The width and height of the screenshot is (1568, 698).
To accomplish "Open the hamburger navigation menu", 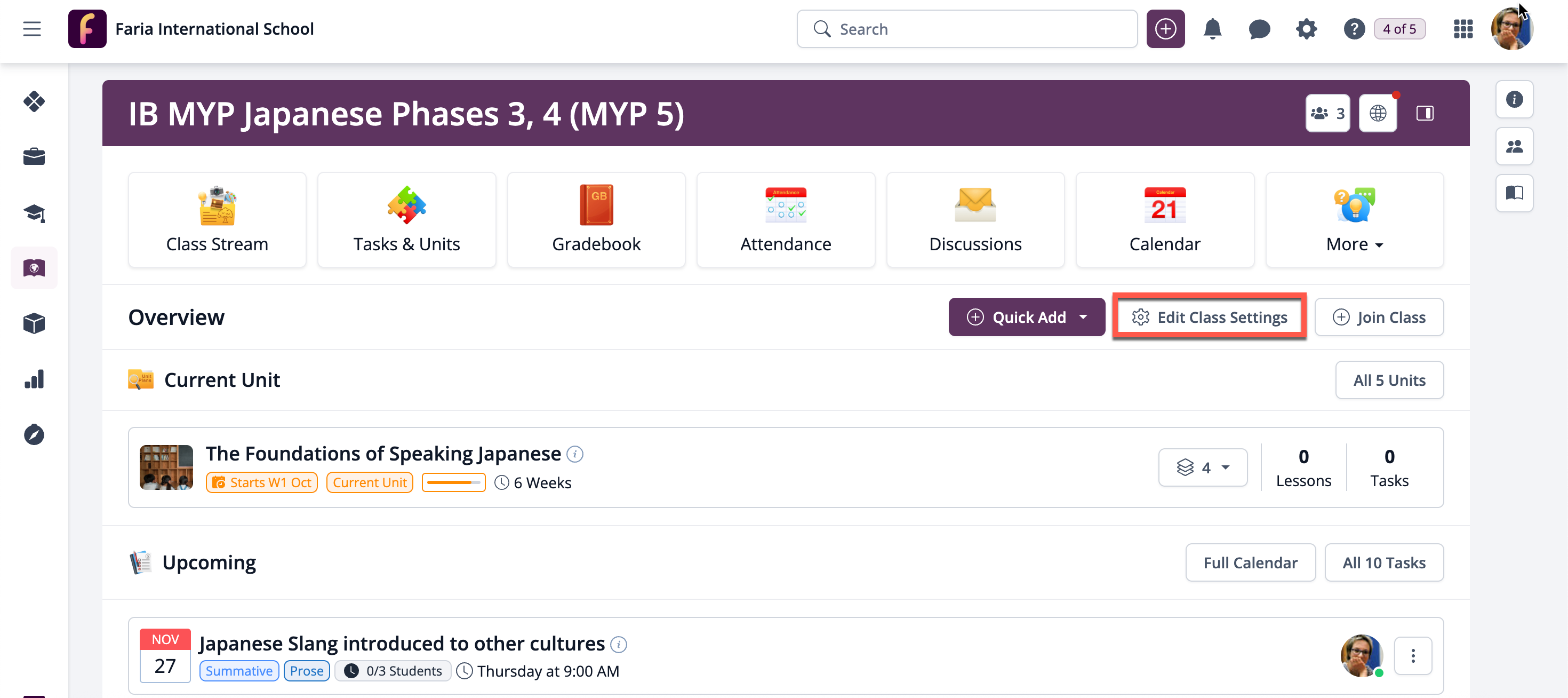I will coord(31,29).
